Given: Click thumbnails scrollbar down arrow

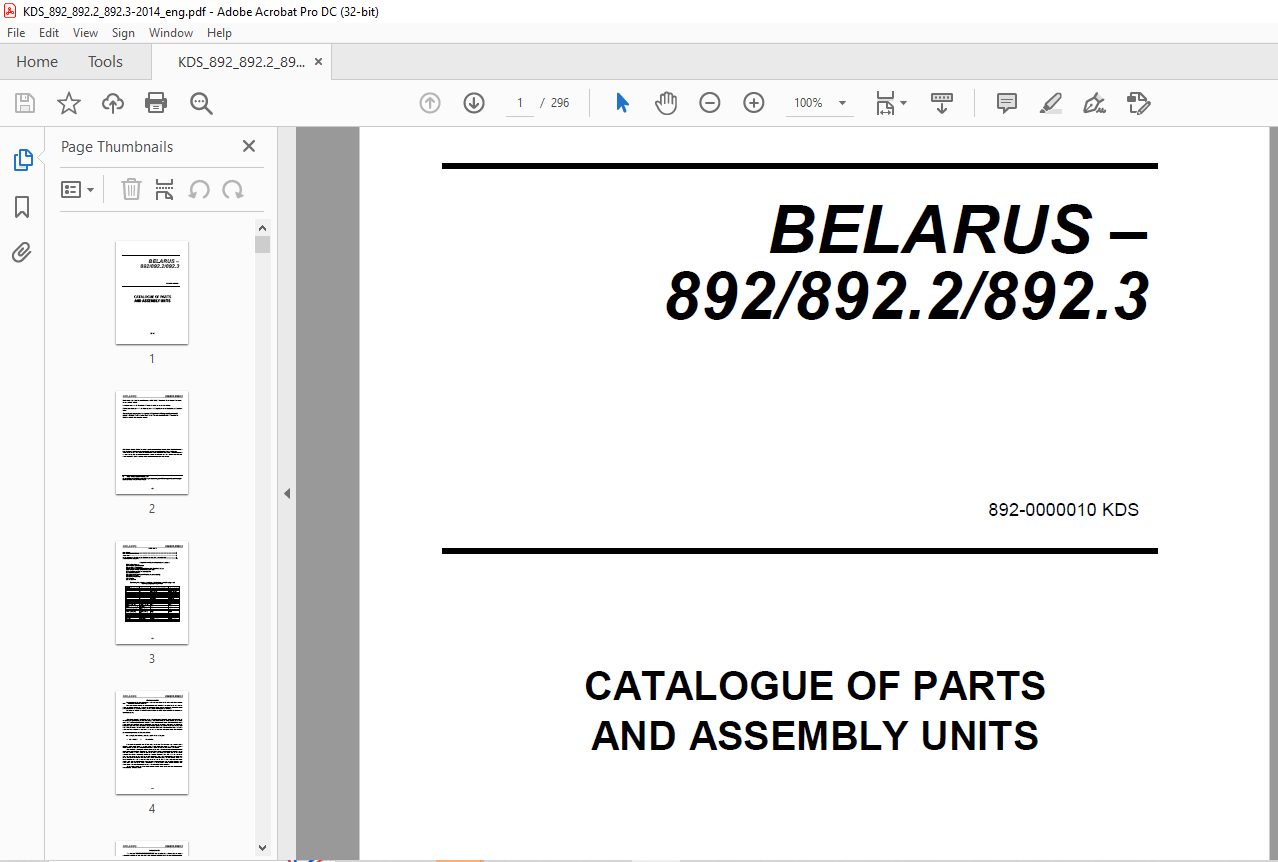Looking at the screenshot, I should (262, 847).
